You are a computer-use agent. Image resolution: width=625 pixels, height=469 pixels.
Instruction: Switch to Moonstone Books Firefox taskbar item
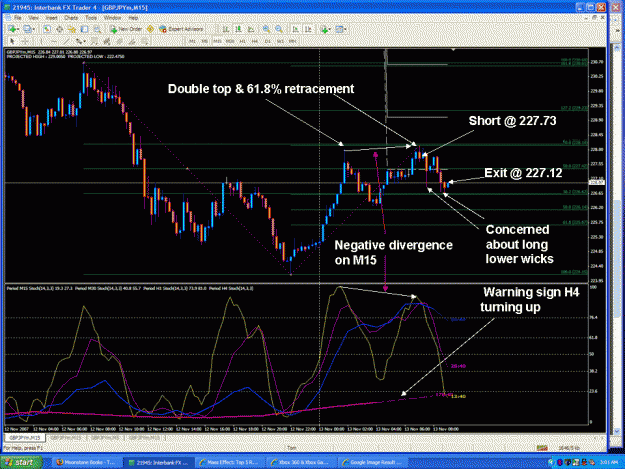pos(86,462)
